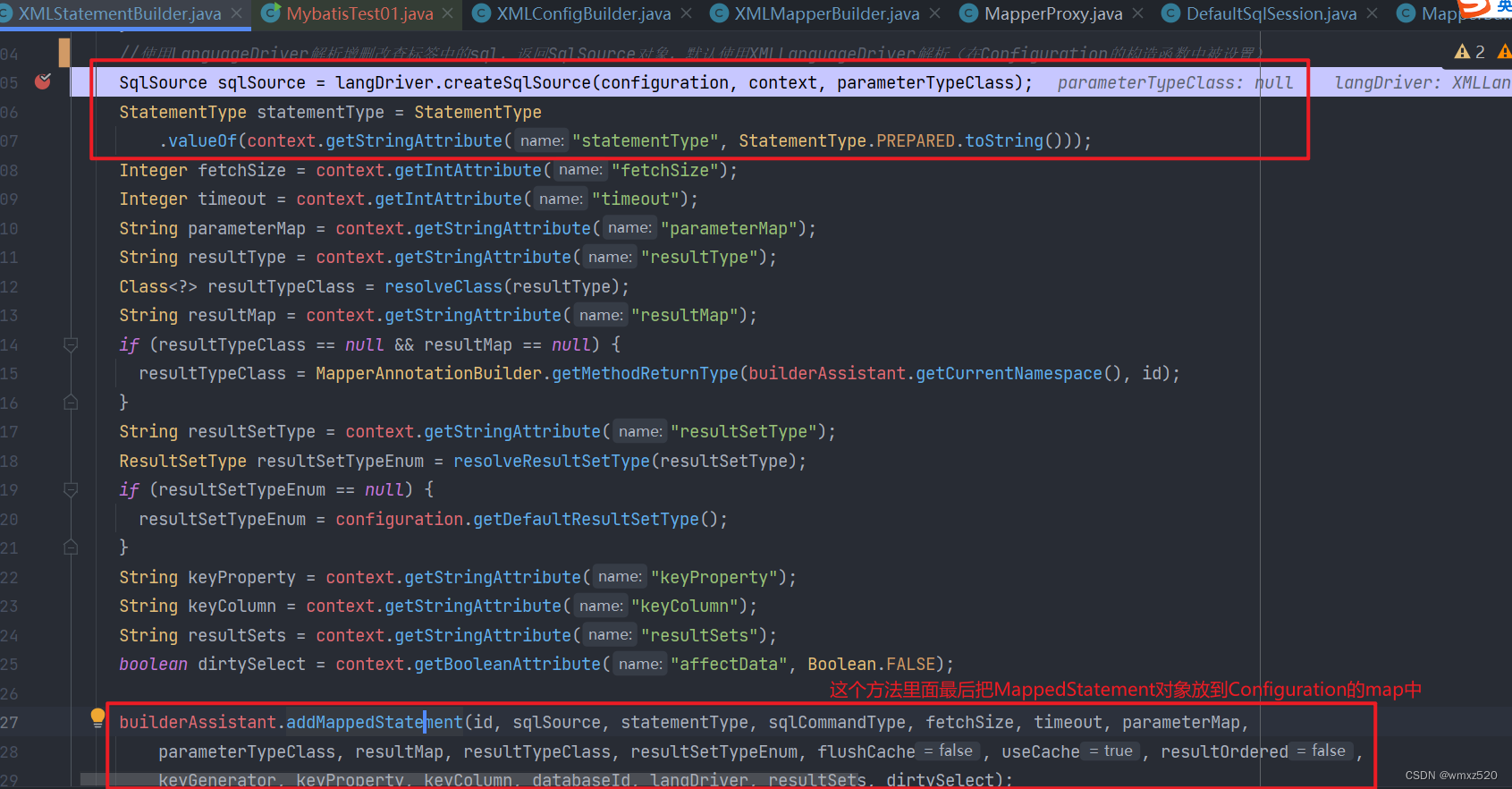This screenshot has width=1512, height=789.
Task: Click XMLConfigBuilder.java class icon
Action: 481,13
